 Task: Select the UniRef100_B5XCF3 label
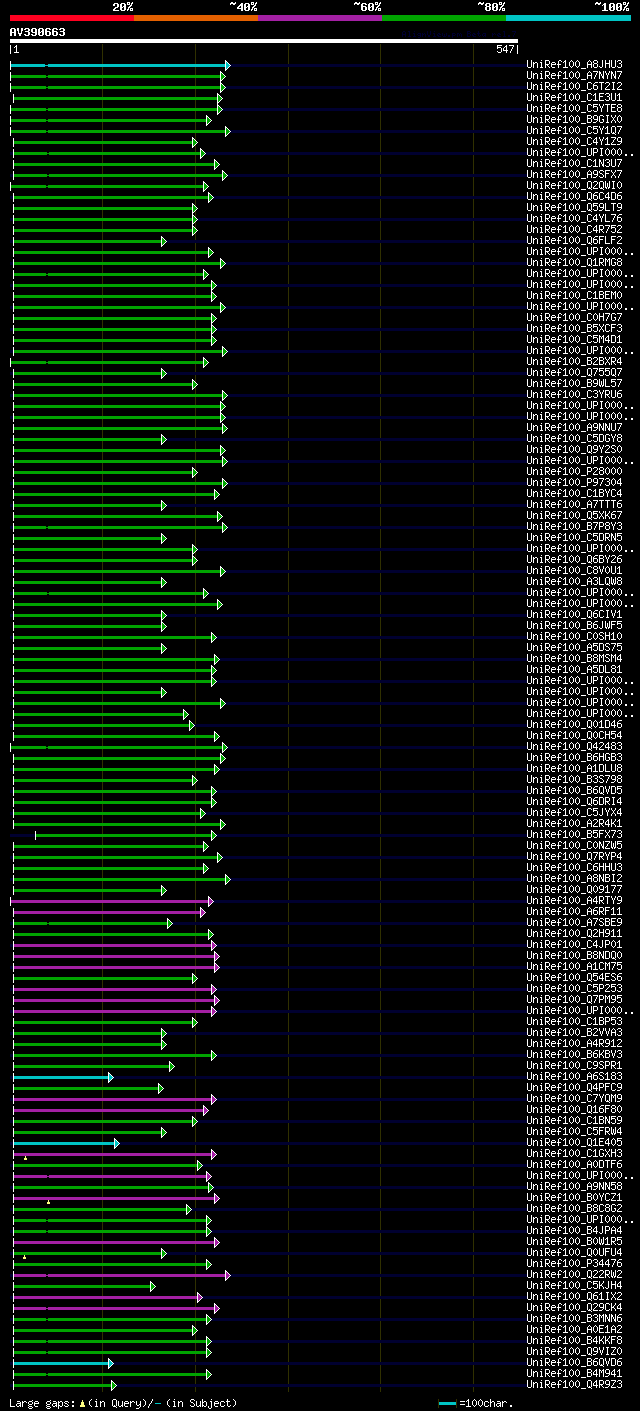point(575,328)
